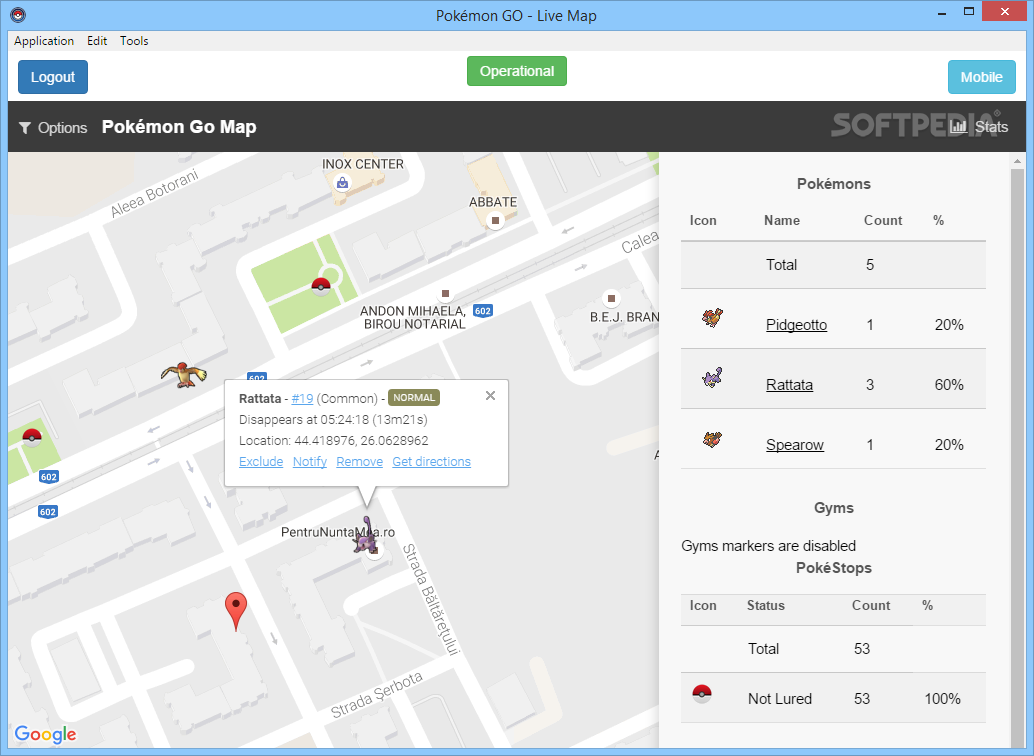
Task: Click the NORMAL type badge
Action: pyautogui.click(x=414, y=398)
